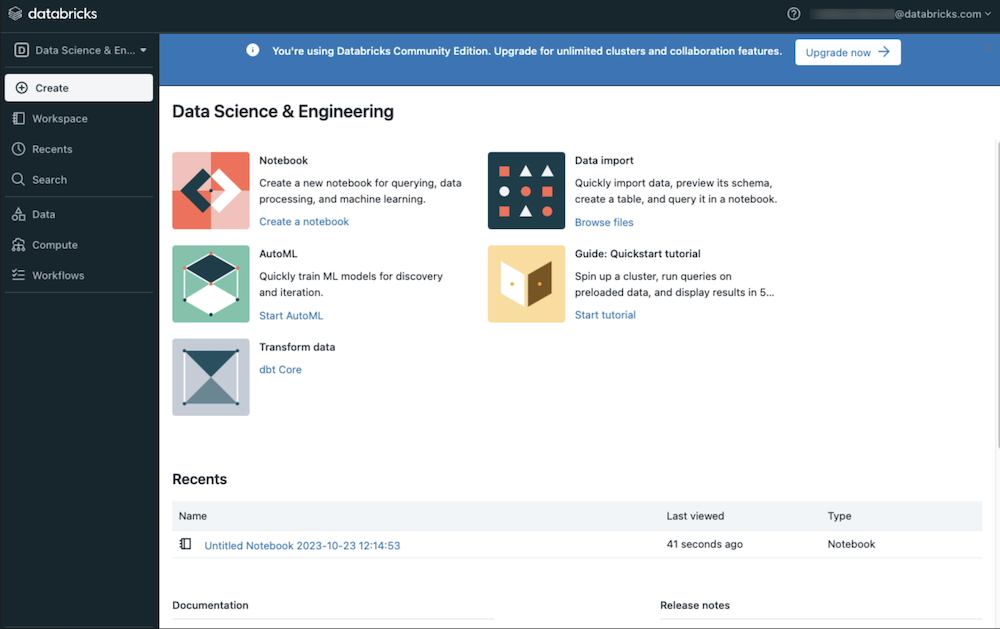Screen dimensions: 1000x629
Task: Click the 'Data import' card title
Action: [604, 161]
